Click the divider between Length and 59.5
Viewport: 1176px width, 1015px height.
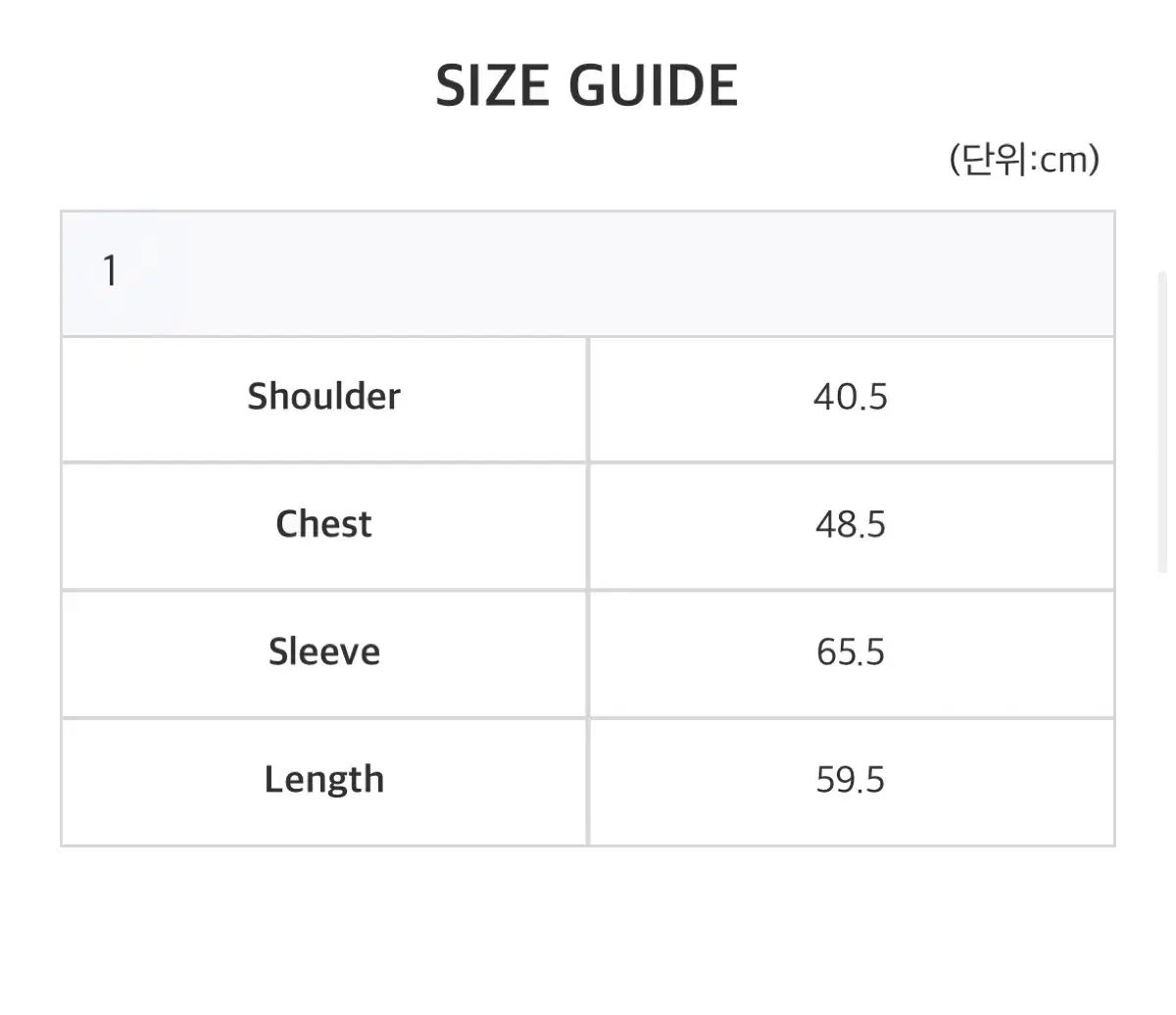click(x=588, y=781)
